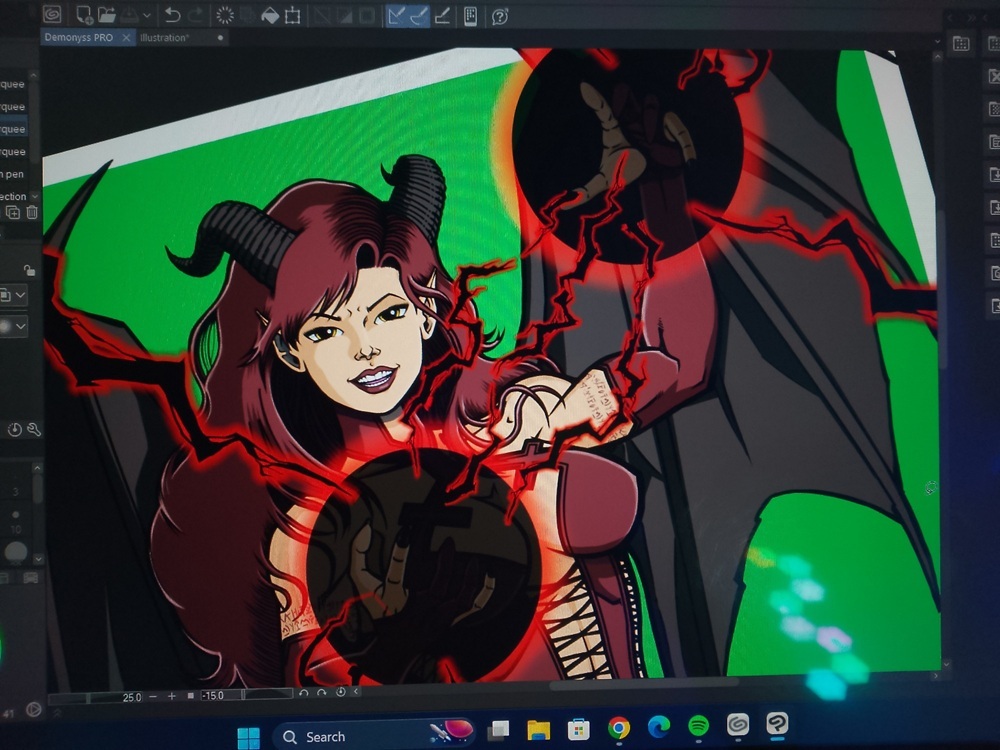1000x750 pixels.
Task: Create a new canvas document
Action: (85, 14)
